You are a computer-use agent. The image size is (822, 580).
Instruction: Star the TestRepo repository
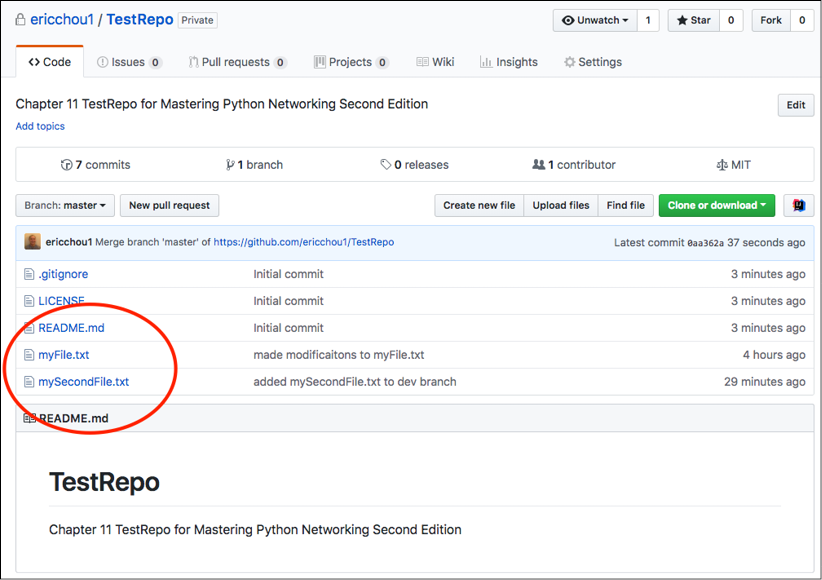(x=694, y=20)
